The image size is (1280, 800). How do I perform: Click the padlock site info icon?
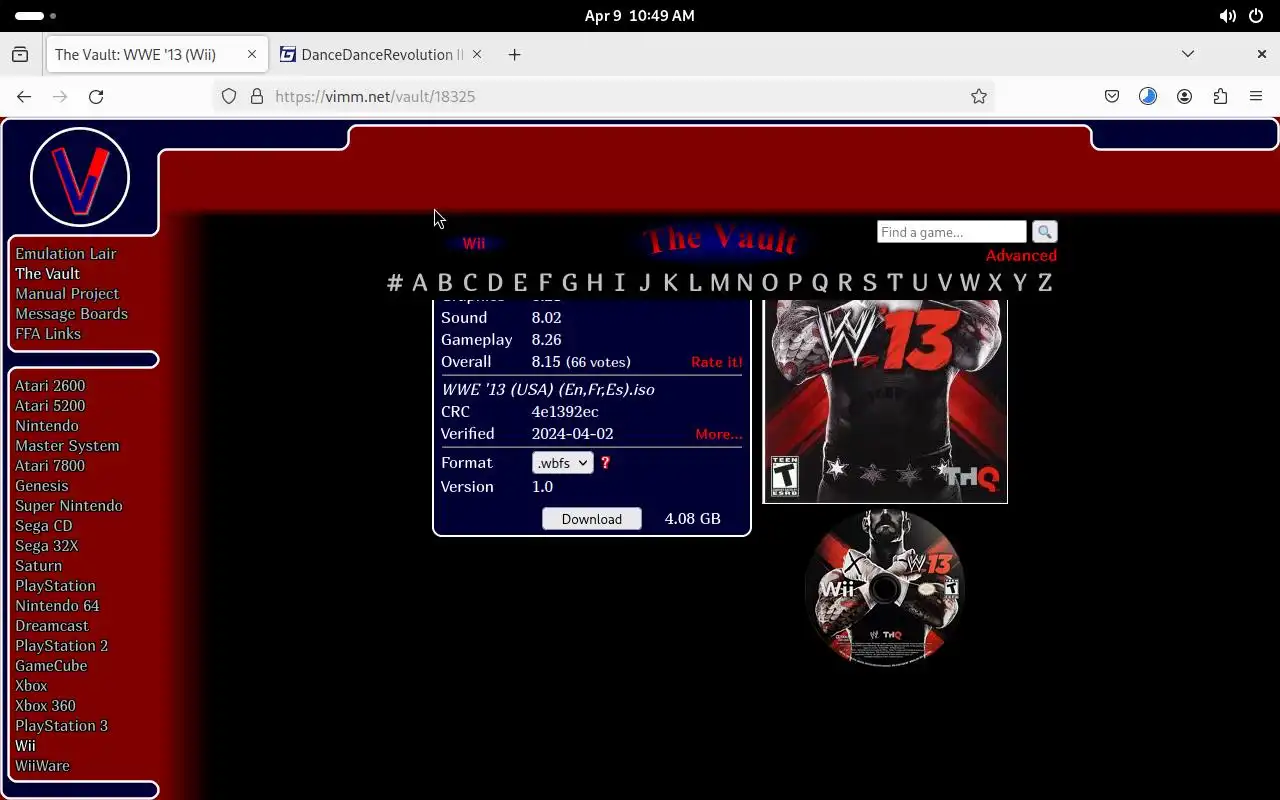coord(256,96)
